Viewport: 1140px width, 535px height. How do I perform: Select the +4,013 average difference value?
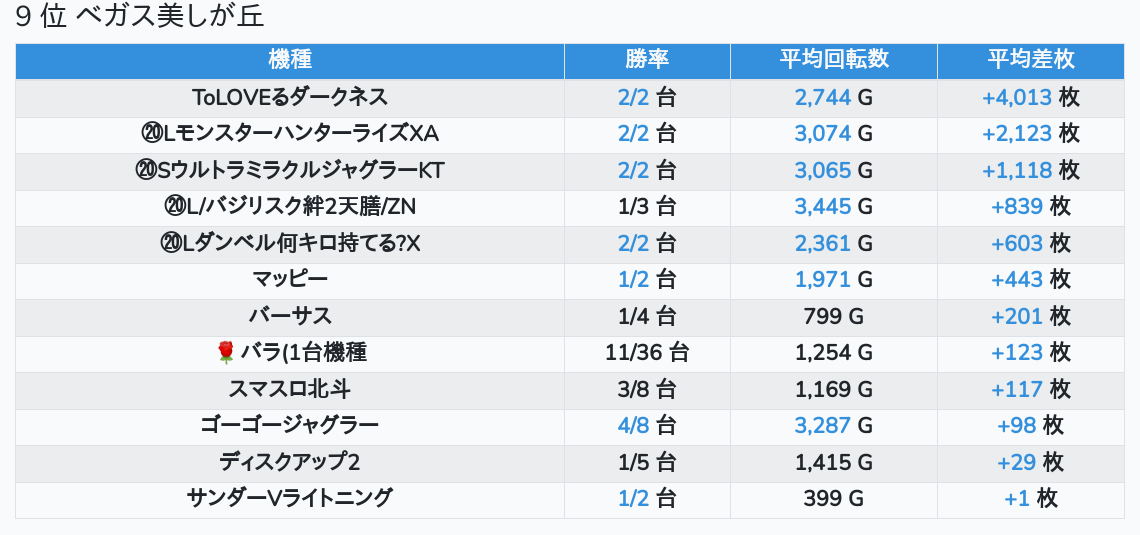pyautogui.click(x=1017, y=98)
